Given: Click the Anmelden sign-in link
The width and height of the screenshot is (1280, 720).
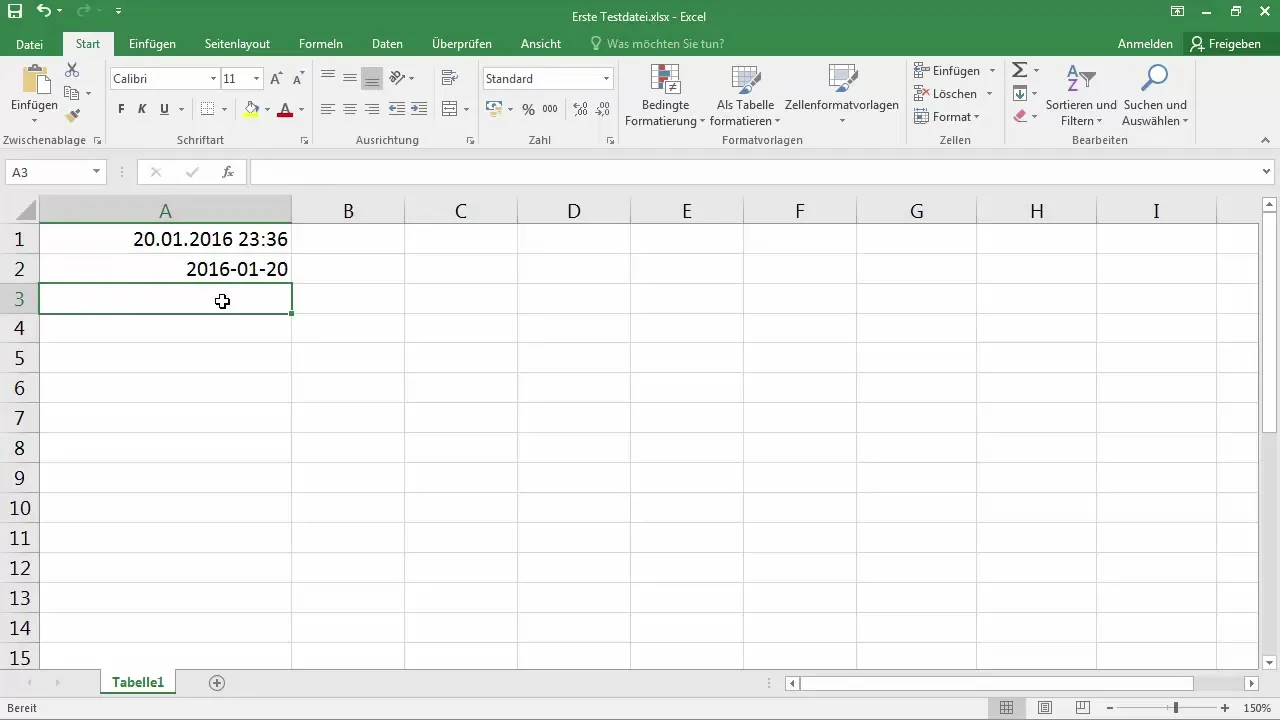Looking at the screenshot, I should 1145,44.
